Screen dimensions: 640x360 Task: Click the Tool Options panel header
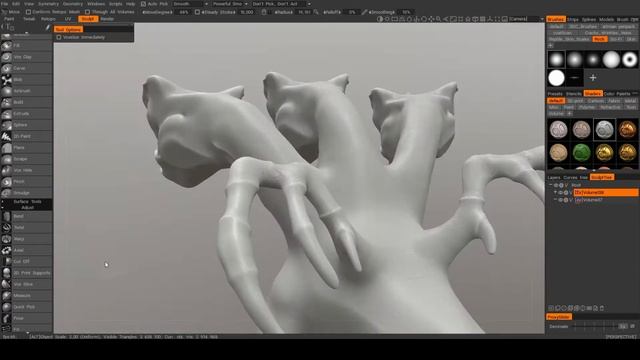(x=68, y=29)
